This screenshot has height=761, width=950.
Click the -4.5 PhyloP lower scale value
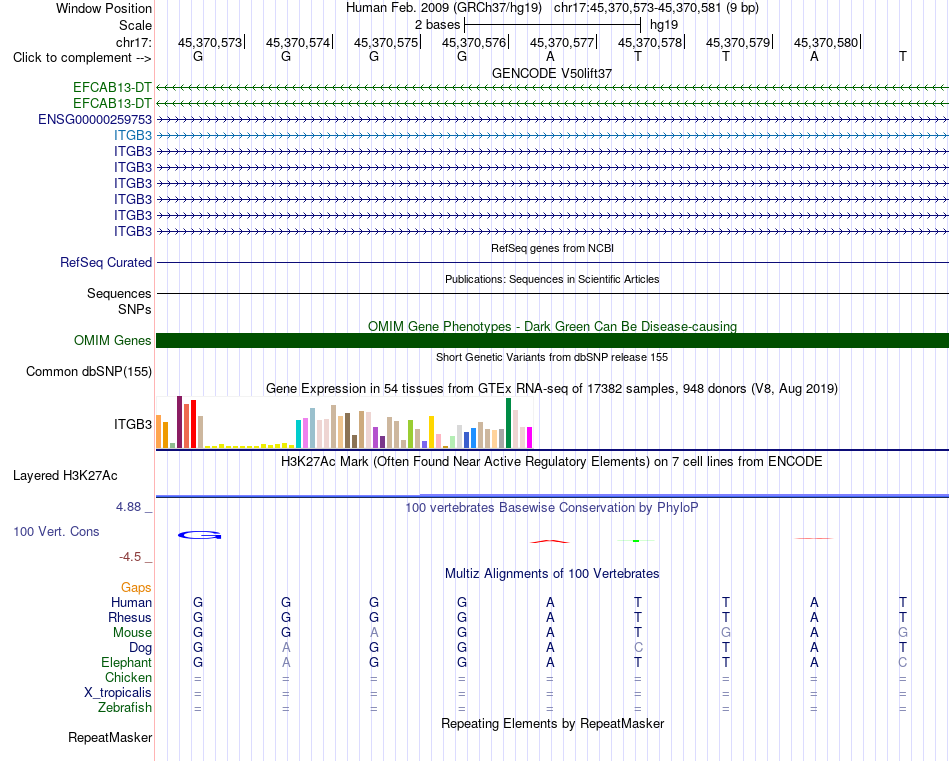click(x=130, y=556)
